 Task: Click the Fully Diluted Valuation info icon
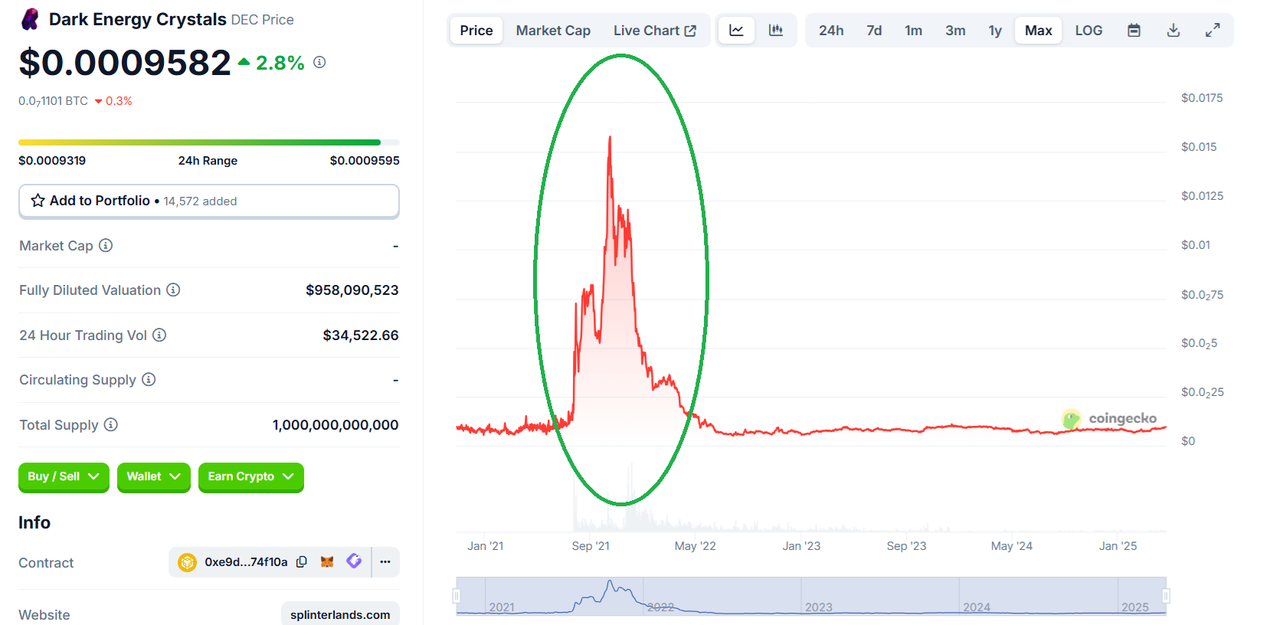pyautogui.click(x=173, y=290)
